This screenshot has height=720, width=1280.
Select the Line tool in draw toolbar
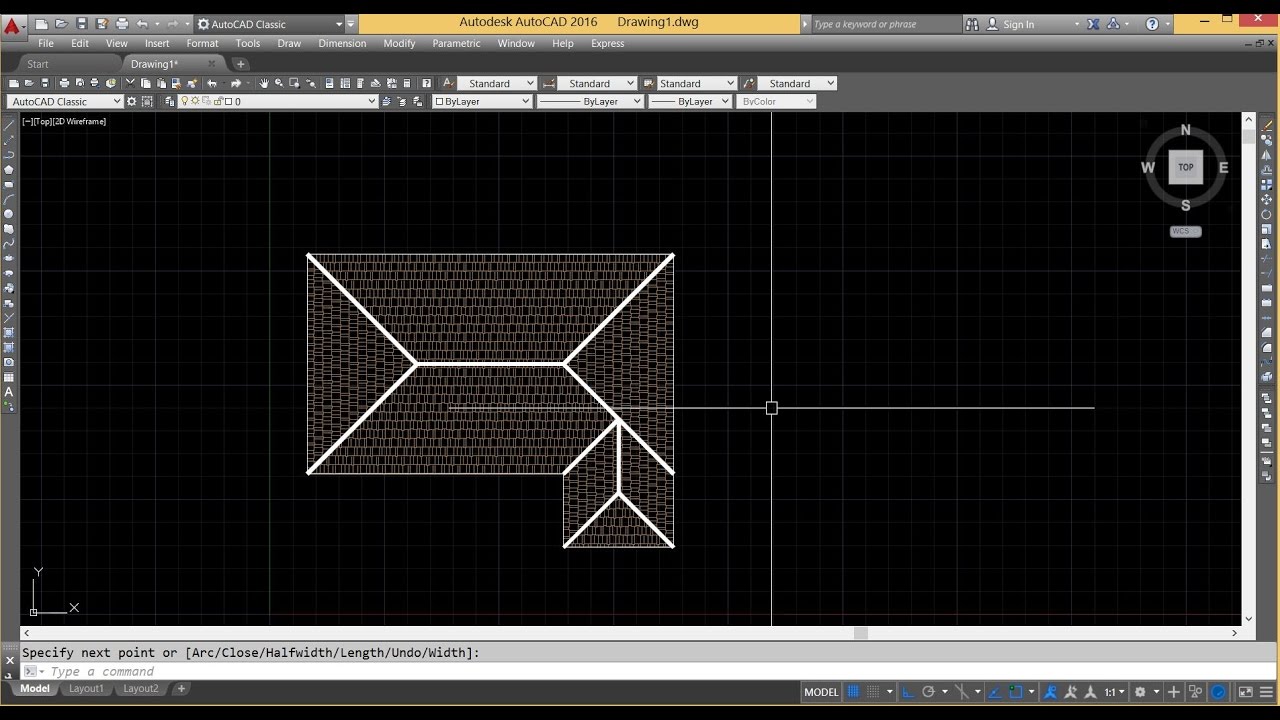click(9, 124)
